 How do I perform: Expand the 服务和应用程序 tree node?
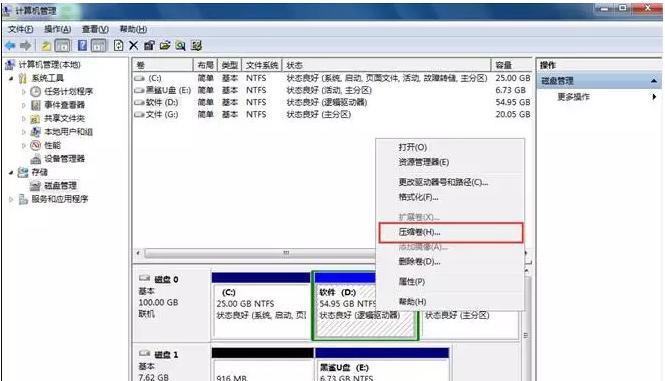pos(11,199)
